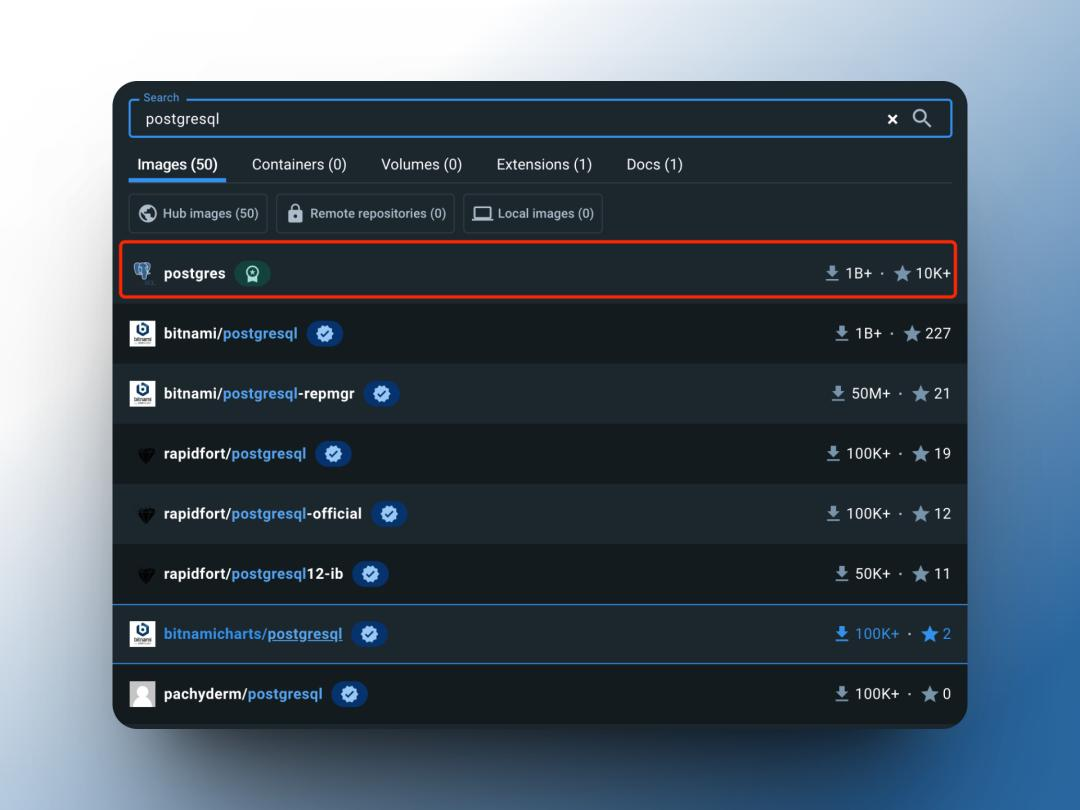Clear the search with the x button
Screen dimensions: 1080x810
tap(891, 117)
